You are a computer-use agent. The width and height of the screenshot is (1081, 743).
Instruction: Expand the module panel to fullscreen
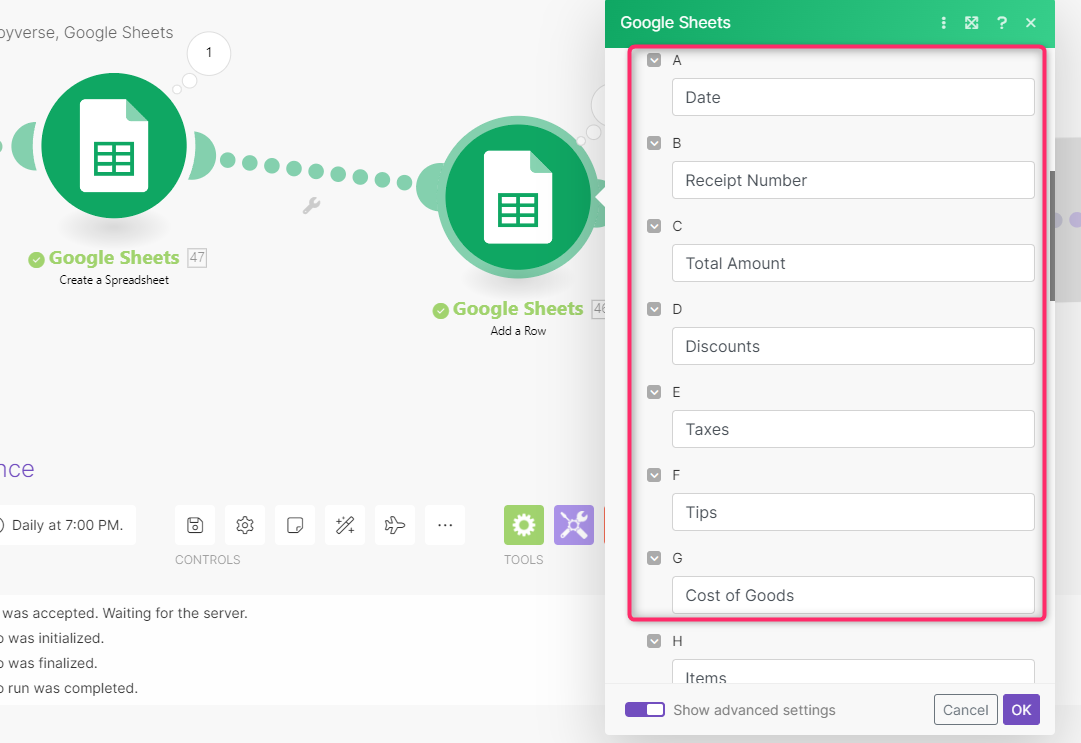(971, 23)
